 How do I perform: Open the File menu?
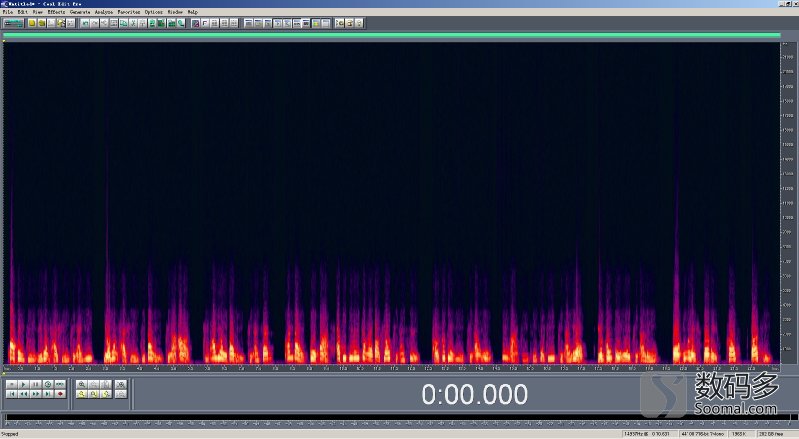6,12
